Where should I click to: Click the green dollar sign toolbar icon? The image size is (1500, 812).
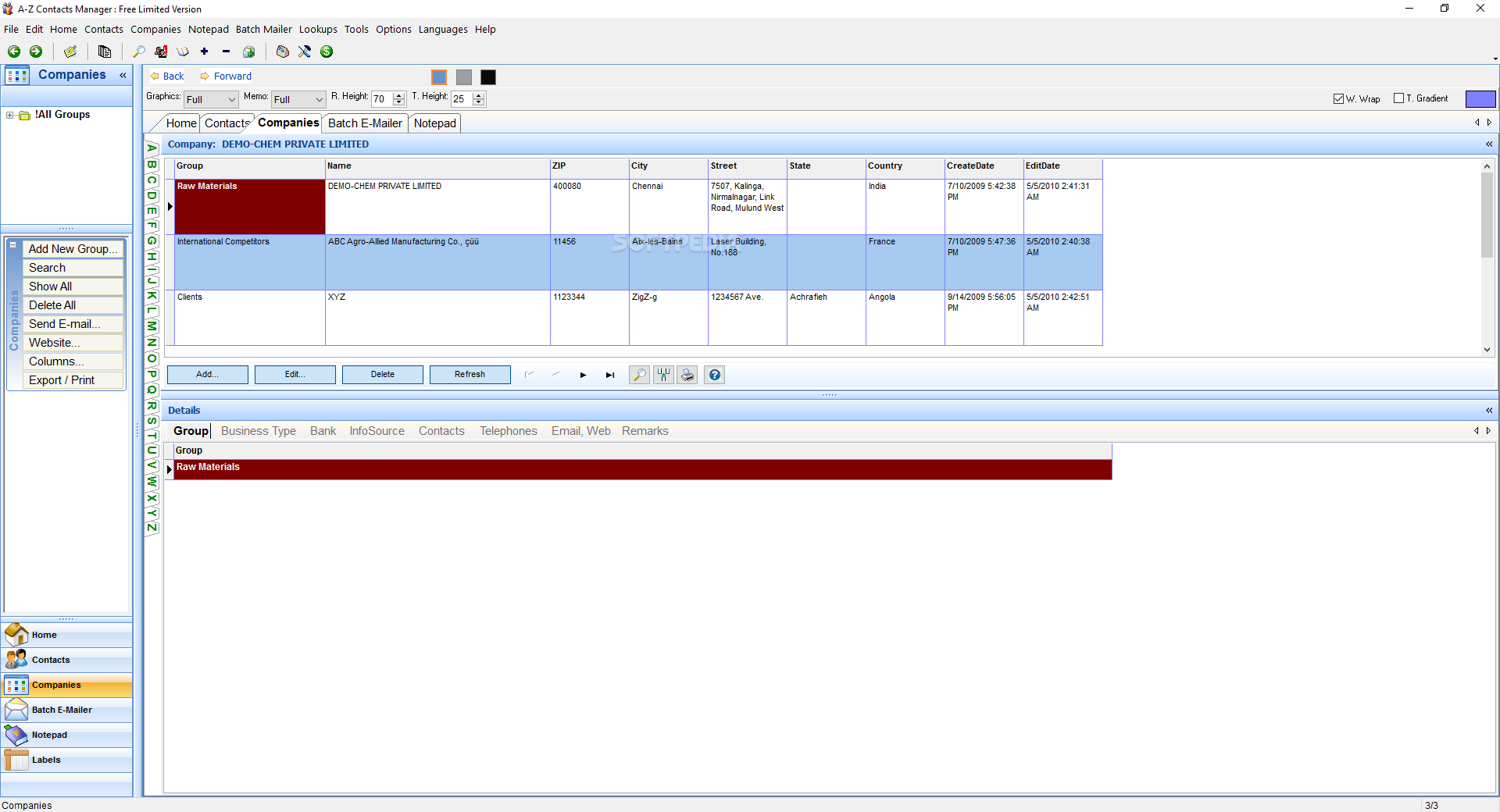(x=327, y=52)
